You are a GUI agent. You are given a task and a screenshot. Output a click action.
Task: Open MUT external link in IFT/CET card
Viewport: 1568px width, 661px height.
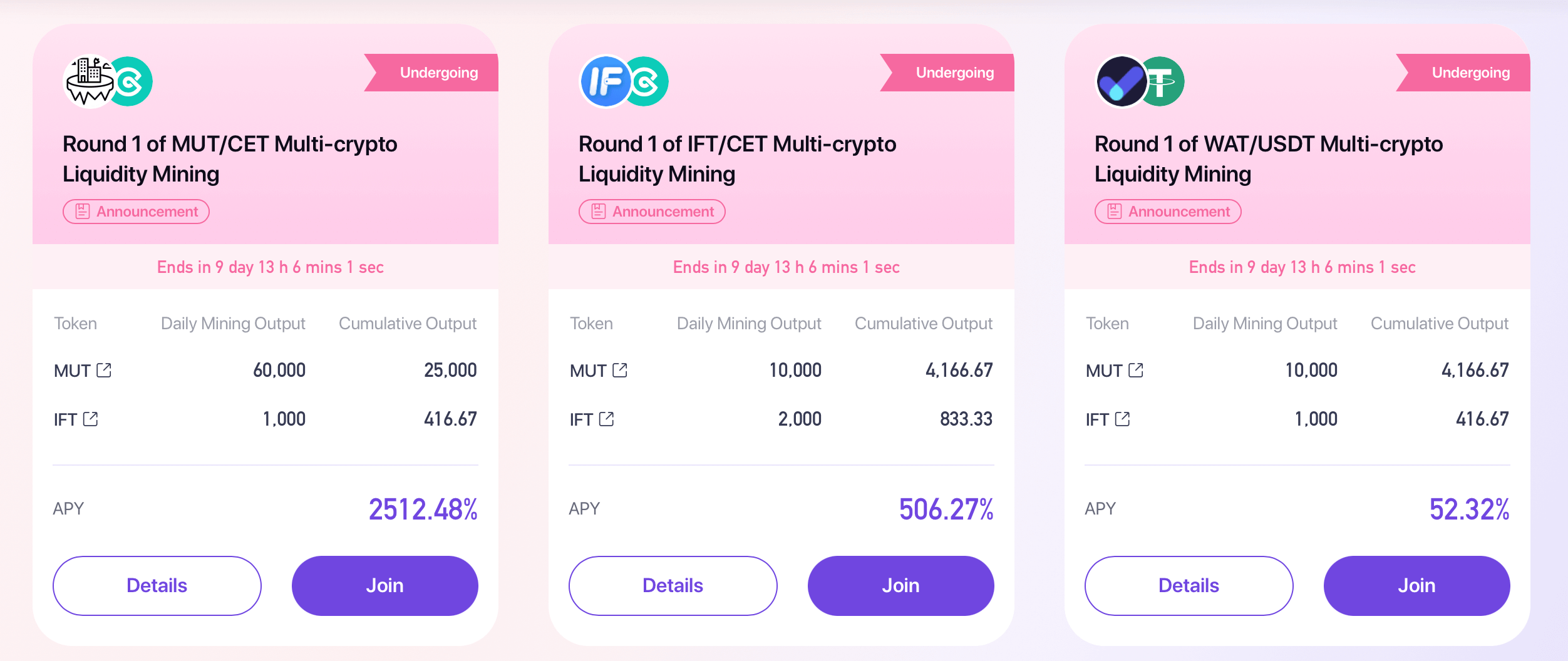click(x=620, y=371)
